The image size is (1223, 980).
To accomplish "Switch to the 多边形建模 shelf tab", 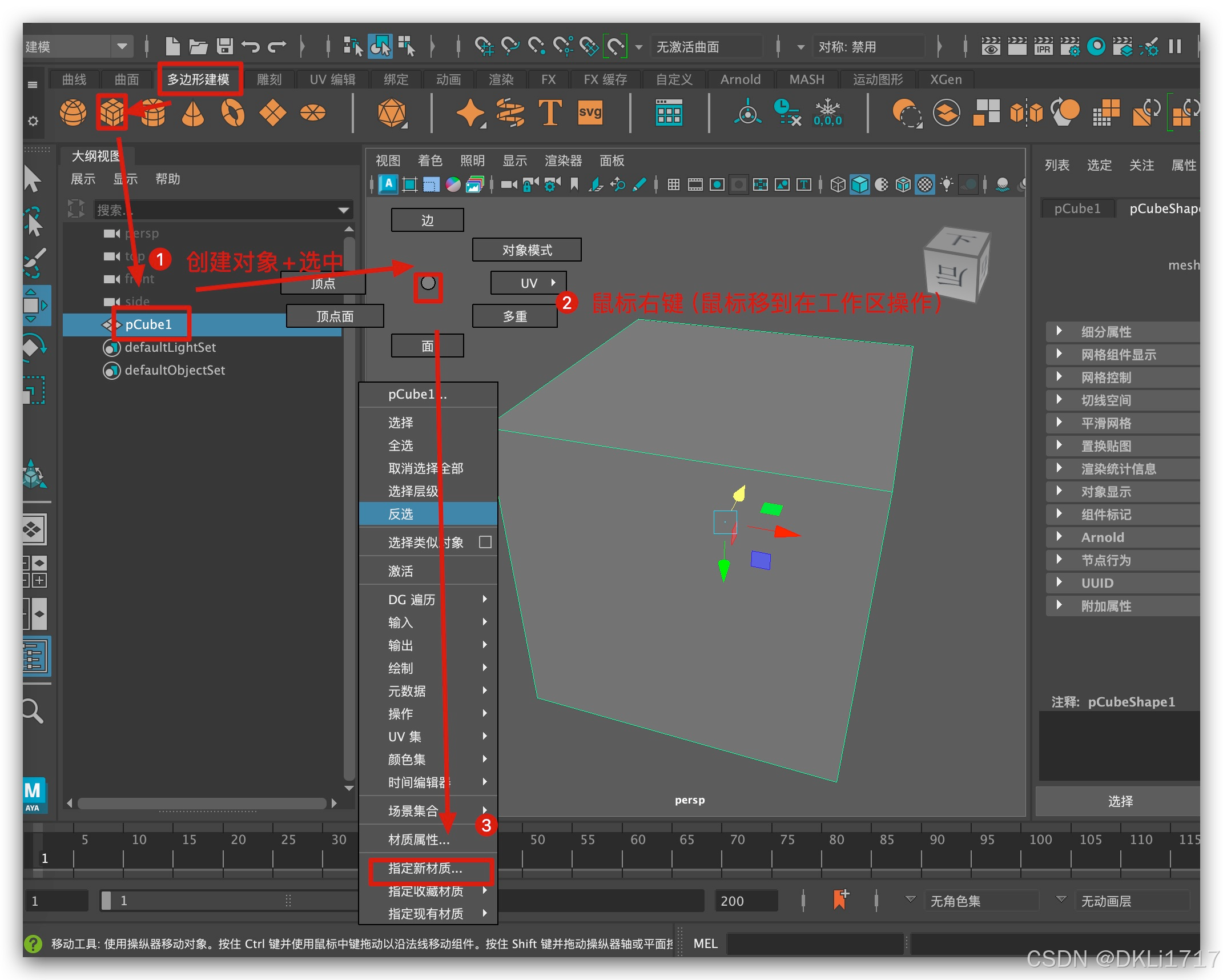I will (x=199, y=79).
